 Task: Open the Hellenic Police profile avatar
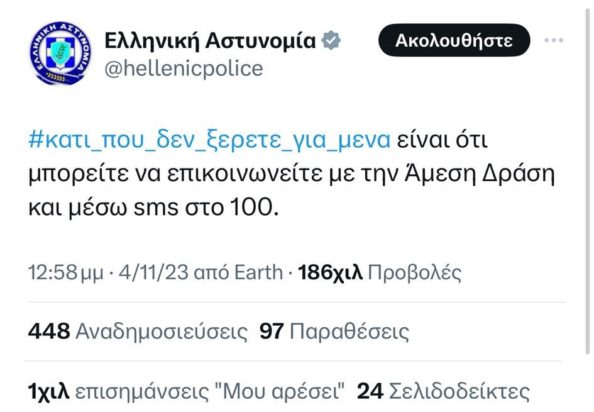(x=61, y=53)
